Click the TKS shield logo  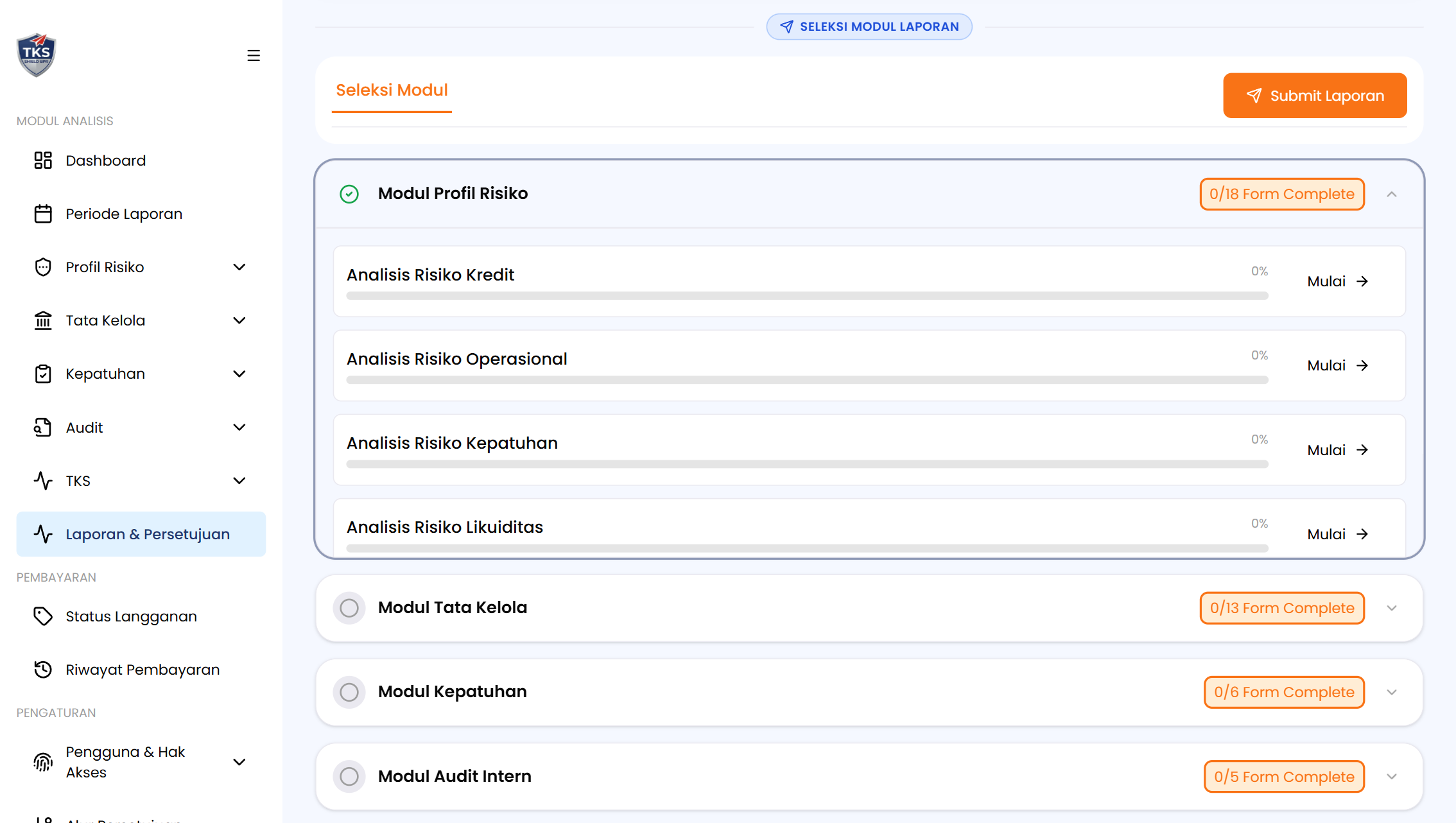[x=37, y=55]
